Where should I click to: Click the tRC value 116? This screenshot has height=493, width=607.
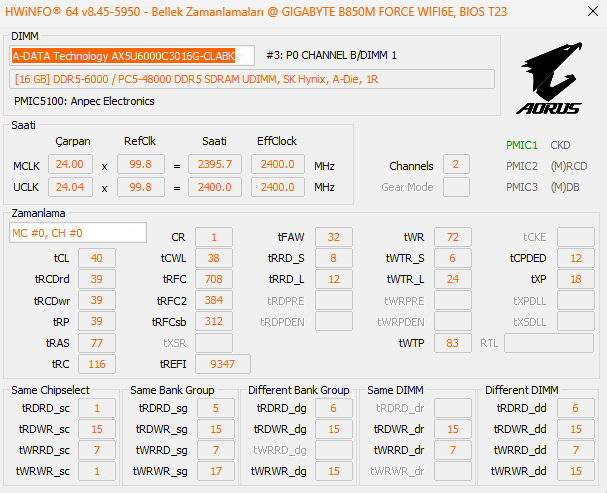pos(97,364)
